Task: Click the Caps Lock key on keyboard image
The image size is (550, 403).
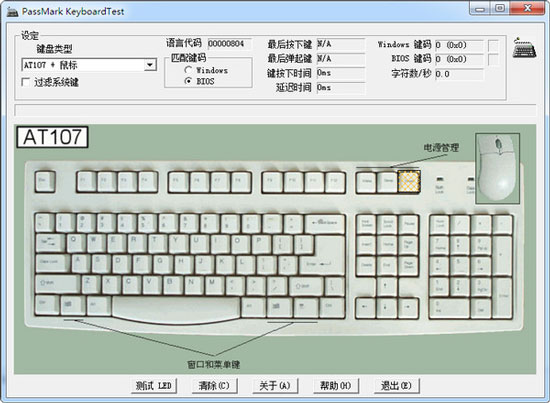Action: point(53,263)
